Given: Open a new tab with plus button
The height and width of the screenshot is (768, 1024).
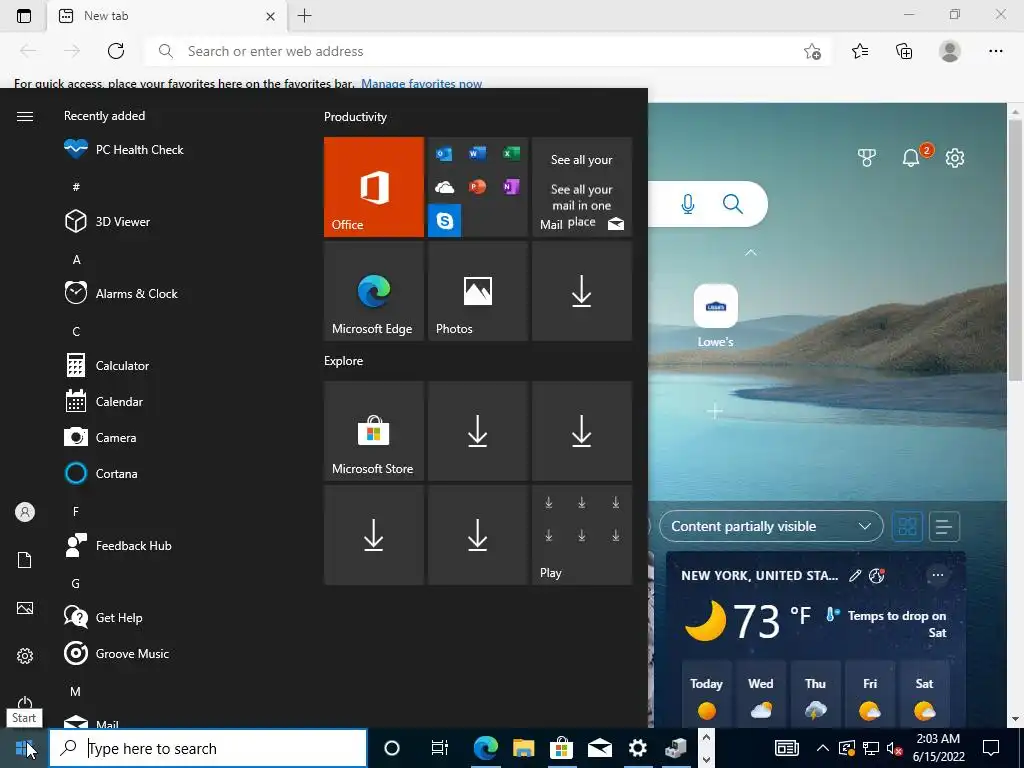Looking at the screenshot, I should [304, 16].
